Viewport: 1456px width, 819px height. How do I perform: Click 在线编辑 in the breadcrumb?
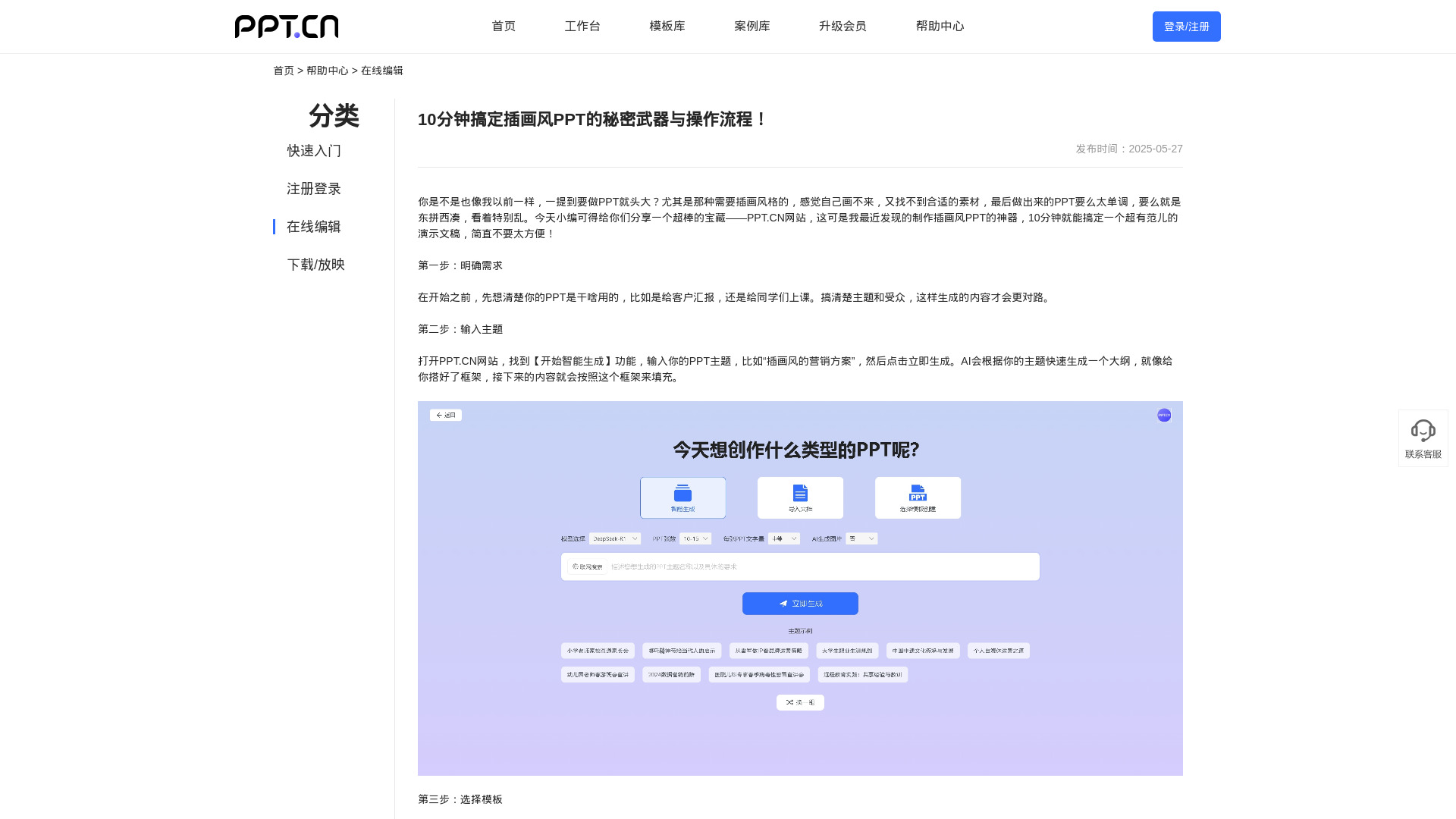[382, 71]
